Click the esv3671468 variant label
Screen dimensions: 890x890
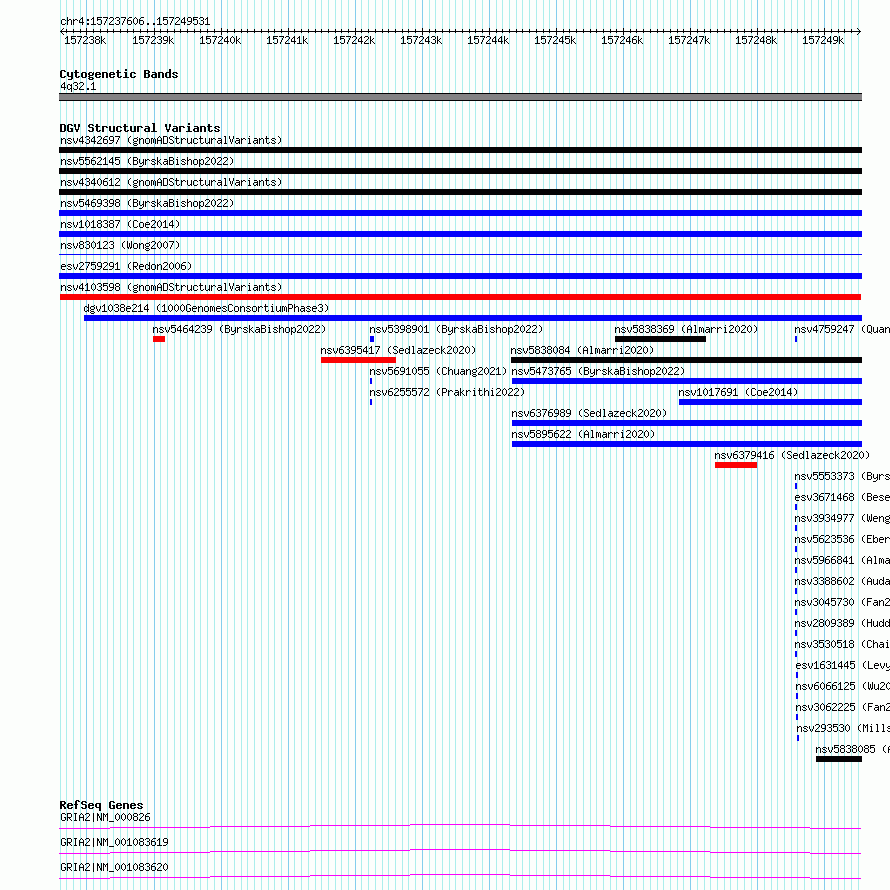pyautogui.click(x=842, y=497)
